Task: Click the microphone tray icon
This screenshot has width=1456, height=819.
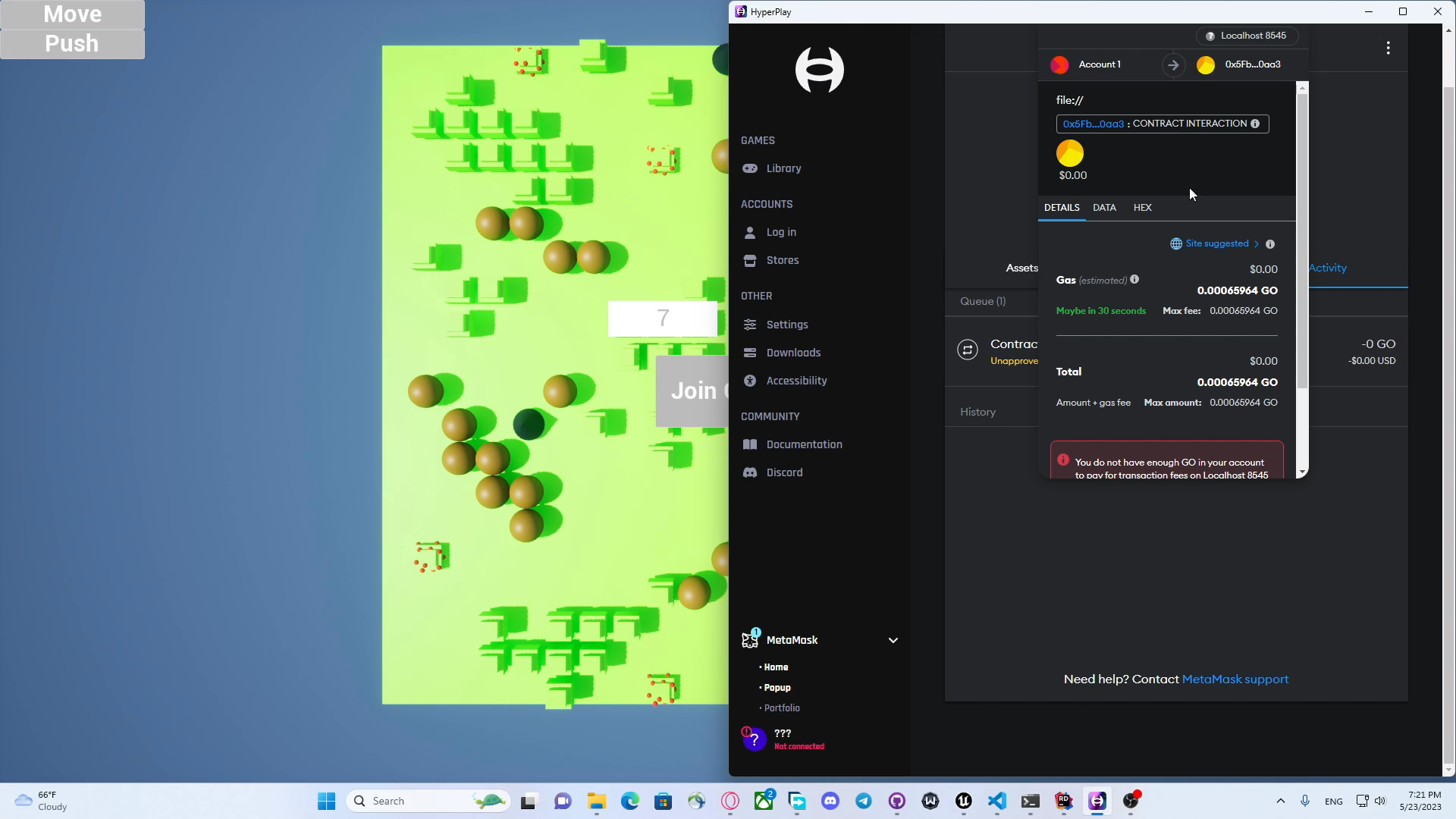Action: click(x=1305, y=801)
